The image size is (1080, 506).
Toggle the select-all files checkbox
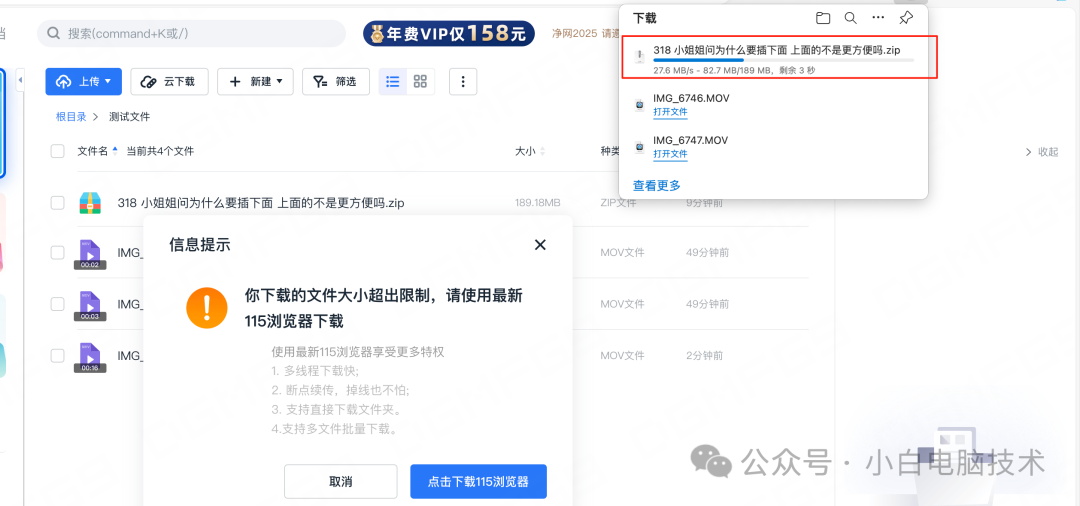pos(58,151)
